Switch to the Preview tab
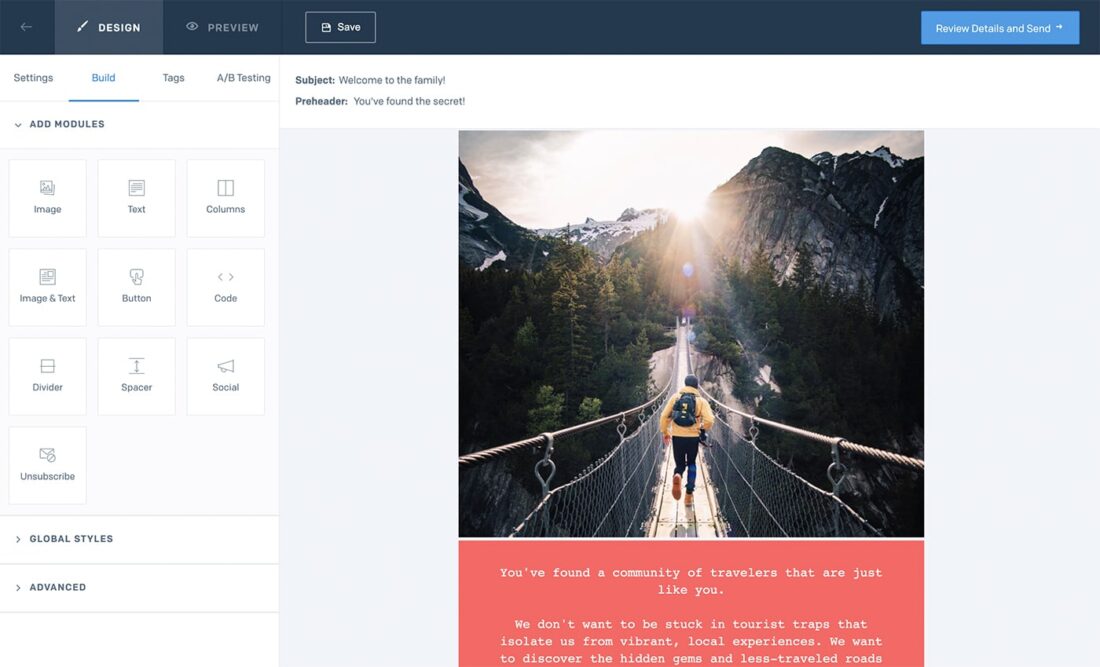Screen dimensions: 1100x667 tap(222, 27)
